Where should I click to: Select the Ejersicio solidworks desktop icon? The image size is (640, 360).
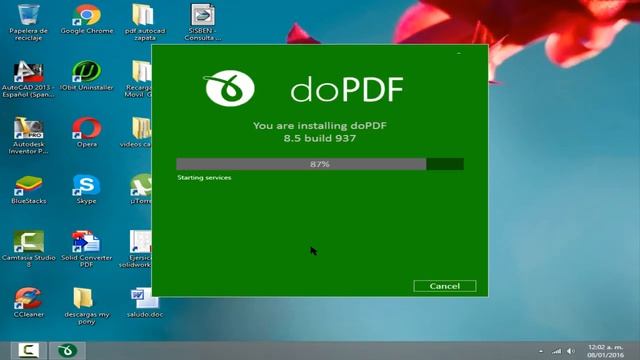[x=136, y=249]
